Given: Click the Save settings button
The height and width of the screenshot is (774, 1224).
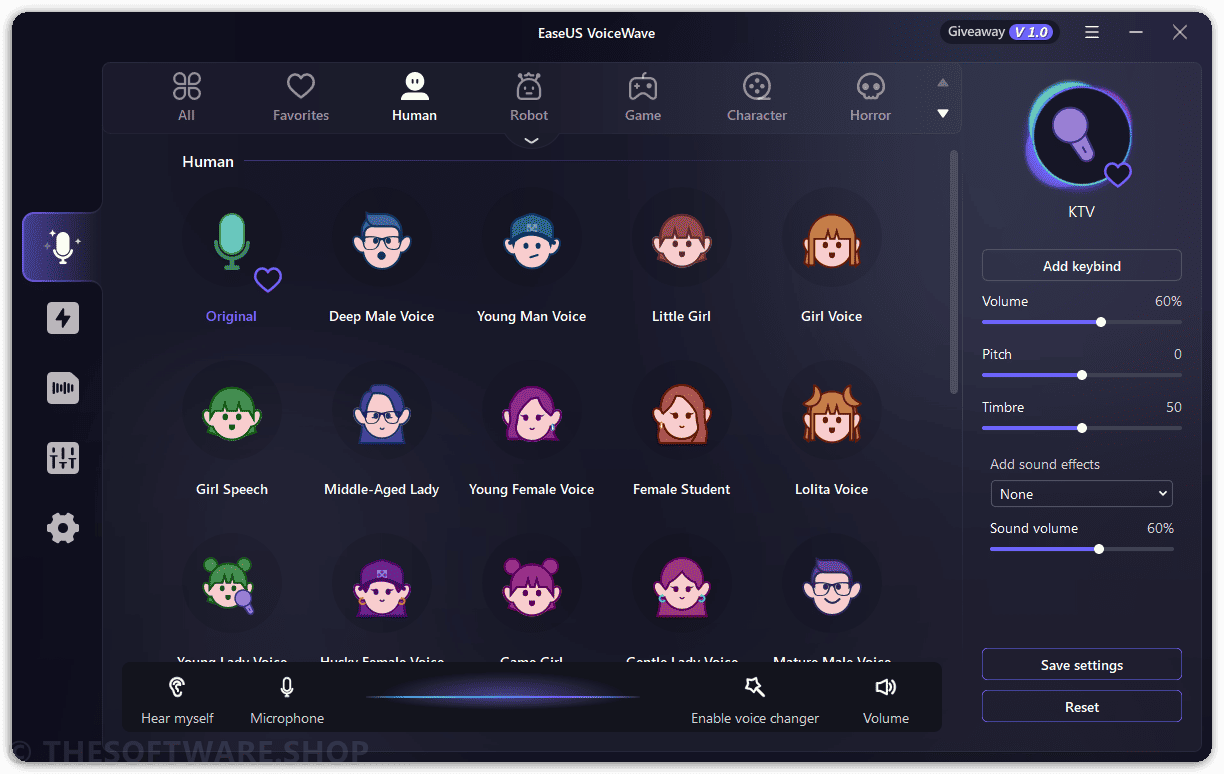Looking at the screenshot, I should pos(1081,665).
